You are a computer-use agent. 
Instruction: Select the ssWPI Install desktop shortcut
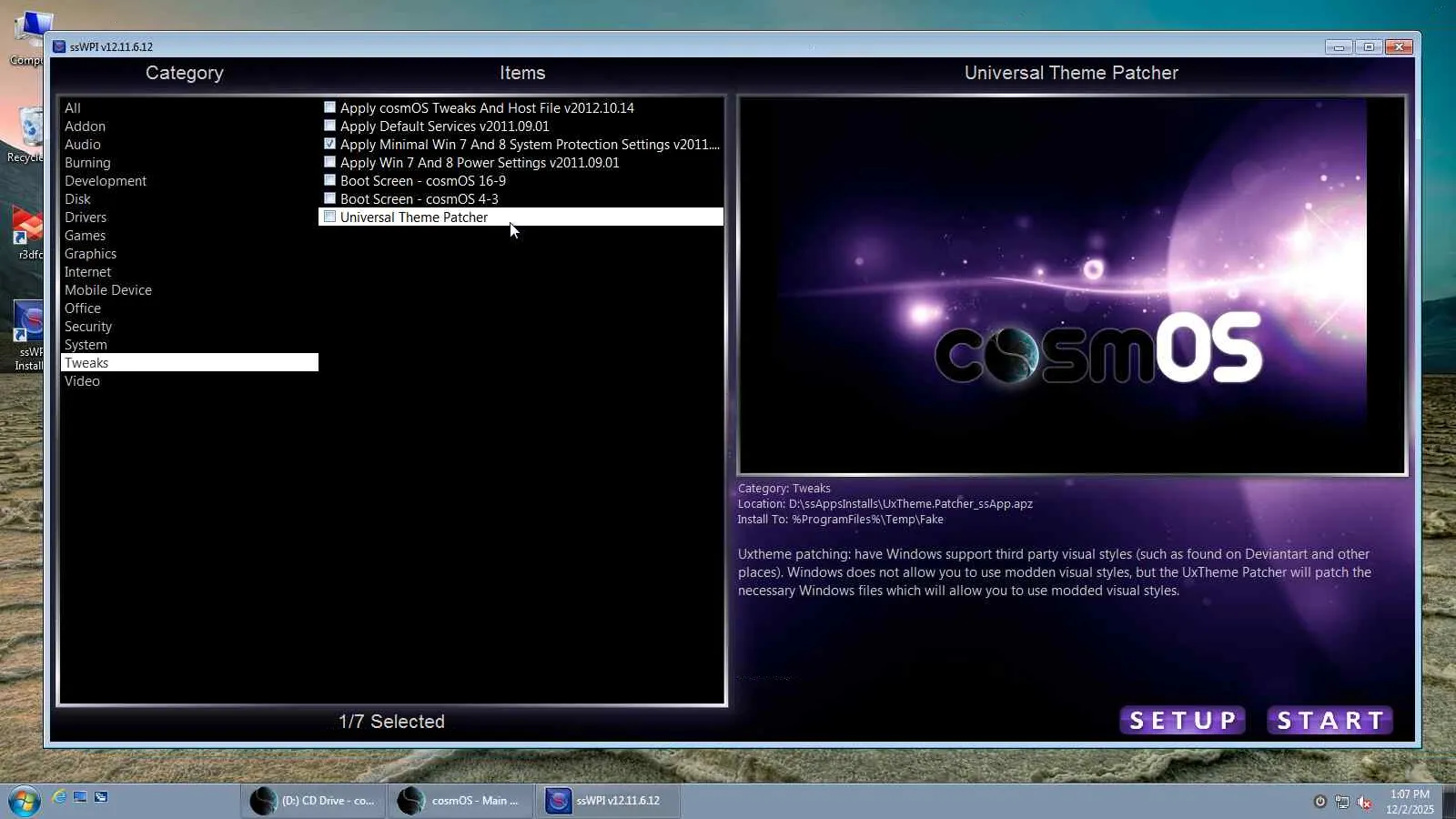(x=27, y=335)
